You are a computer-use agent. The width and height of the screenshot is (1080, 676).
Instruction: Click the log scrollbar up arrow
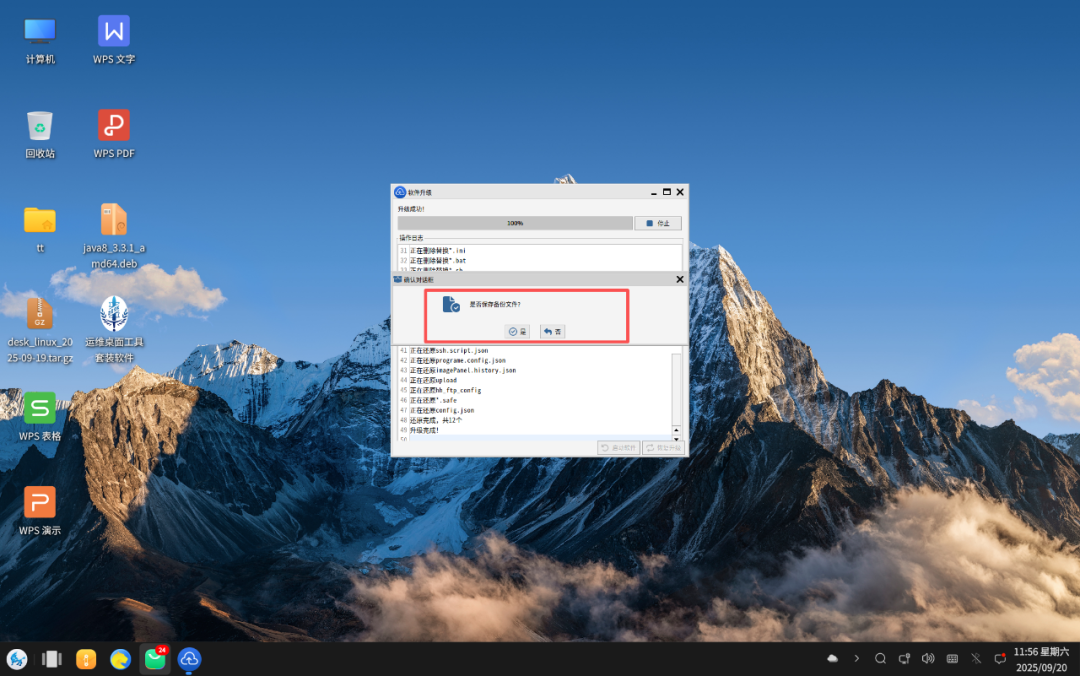[676, 430]
